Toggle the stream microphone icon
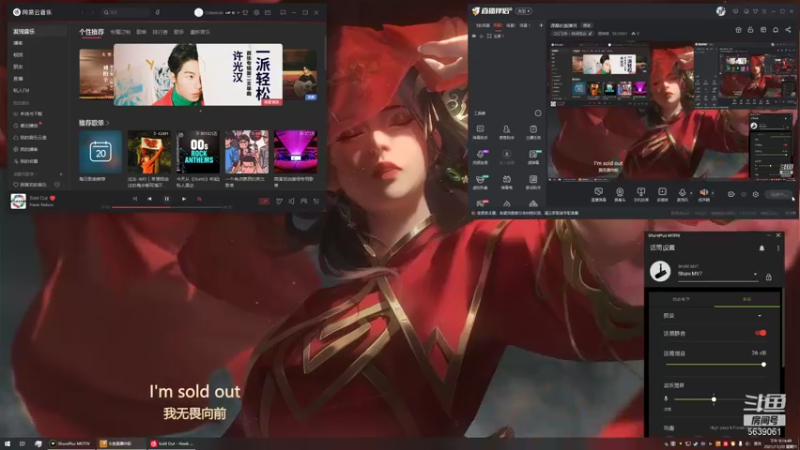The image size is (800, 450). point(682,194)
